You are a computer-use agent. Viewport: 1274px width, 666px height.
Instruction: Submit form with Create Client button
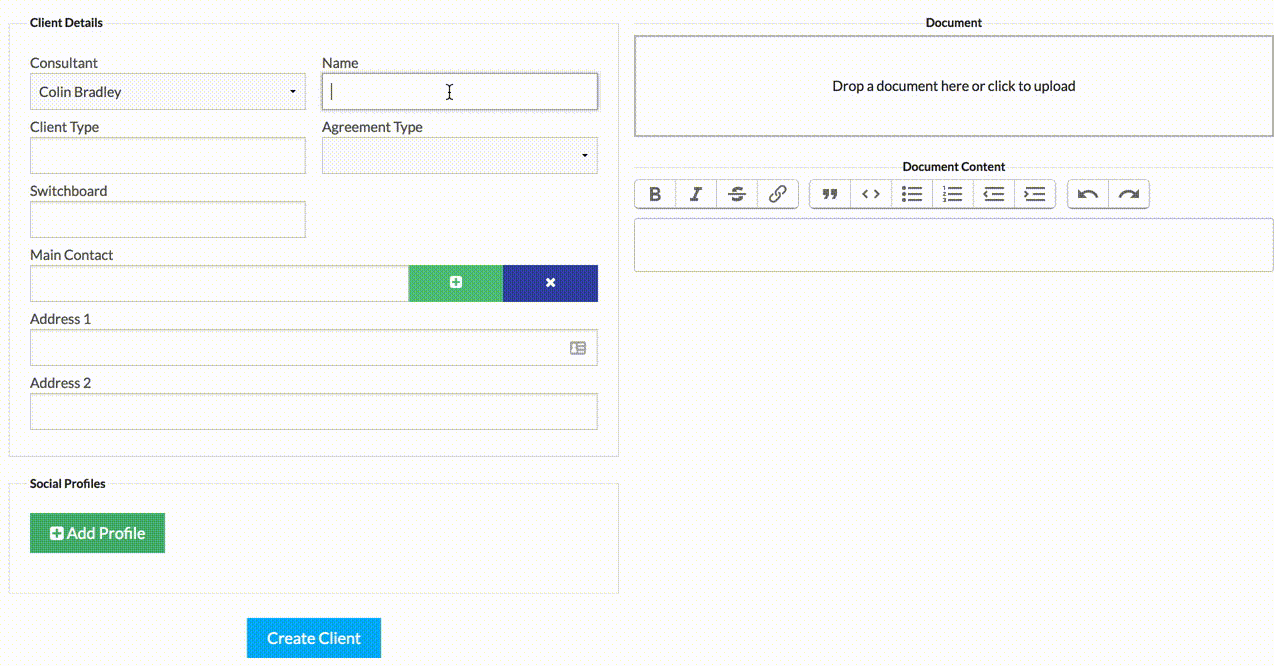click(x=314, y=638)
